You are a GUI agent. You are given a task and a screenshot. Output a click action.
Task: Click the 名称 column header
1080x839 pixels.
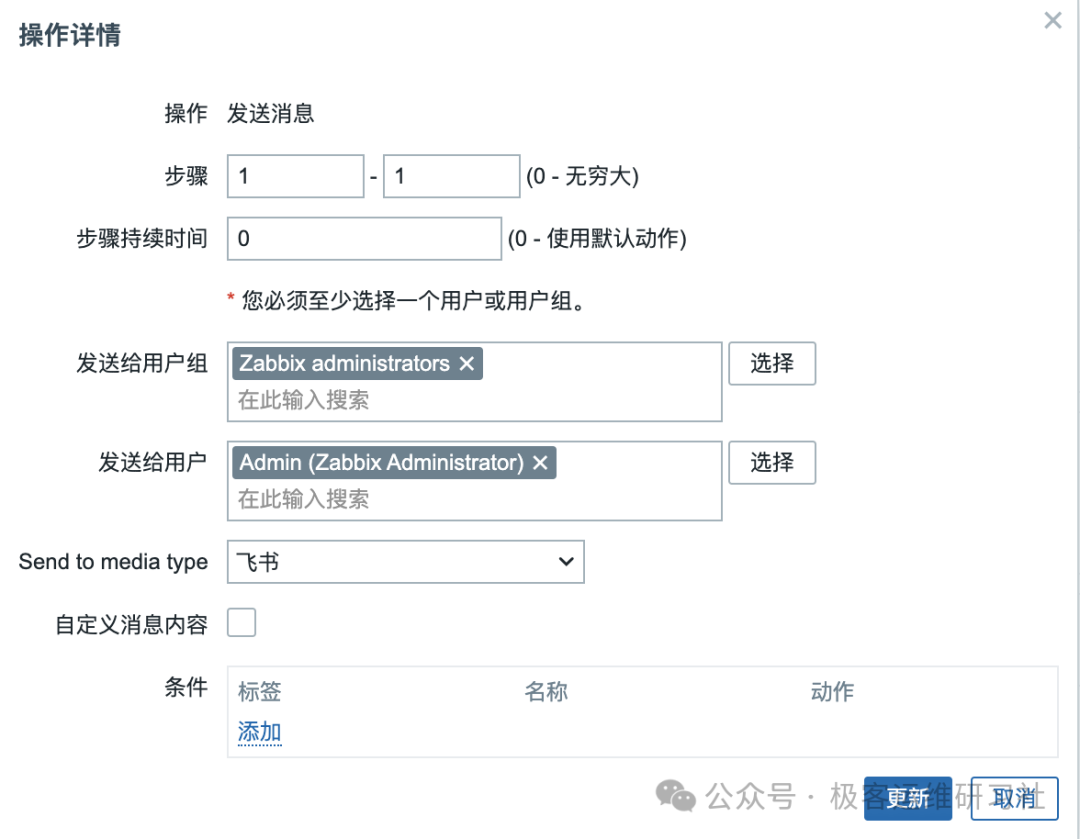pyautogui.click(x=546, y=691)
